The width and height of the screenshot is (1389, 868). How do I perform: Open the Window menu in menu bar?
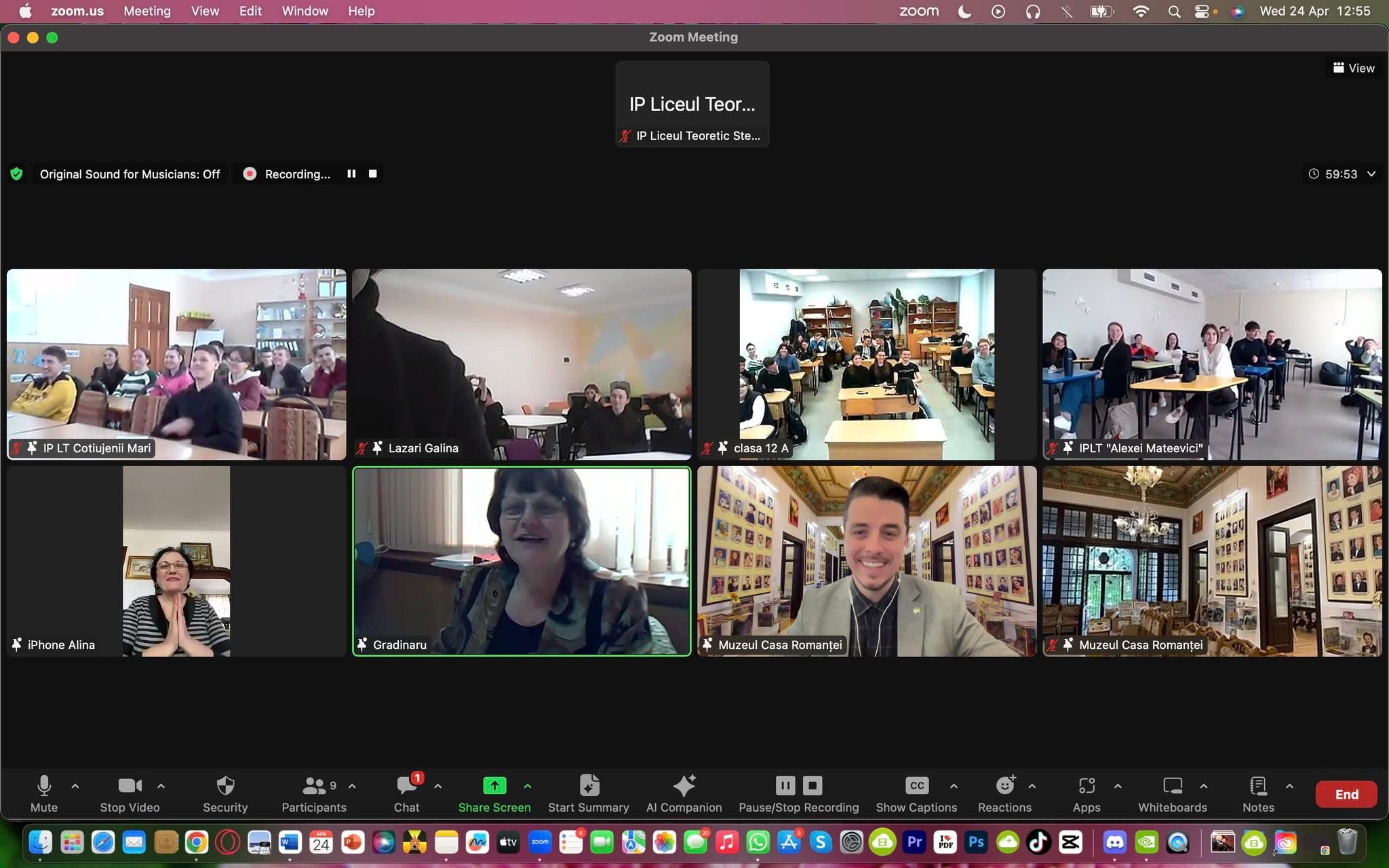tap(305, 11)
